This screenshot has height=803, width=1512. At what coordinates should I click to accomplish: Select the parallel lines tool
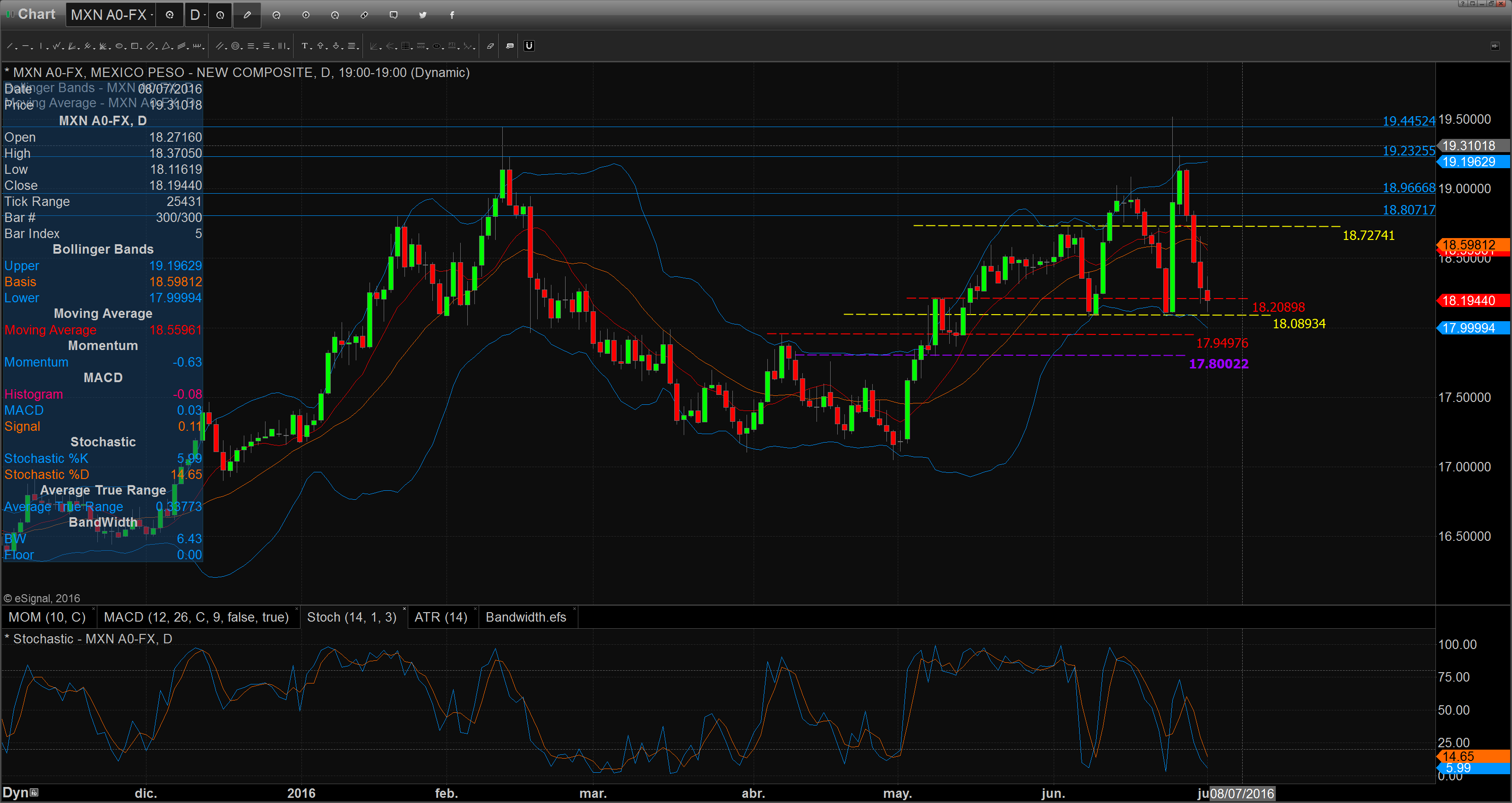[x=220, y=46]
